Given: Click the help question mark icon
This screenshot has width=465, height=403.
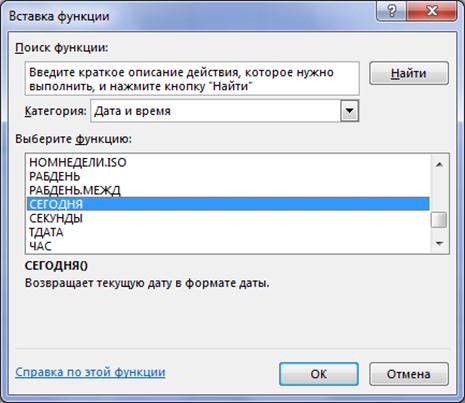Looking at the screenshot, I should point(391,11).
